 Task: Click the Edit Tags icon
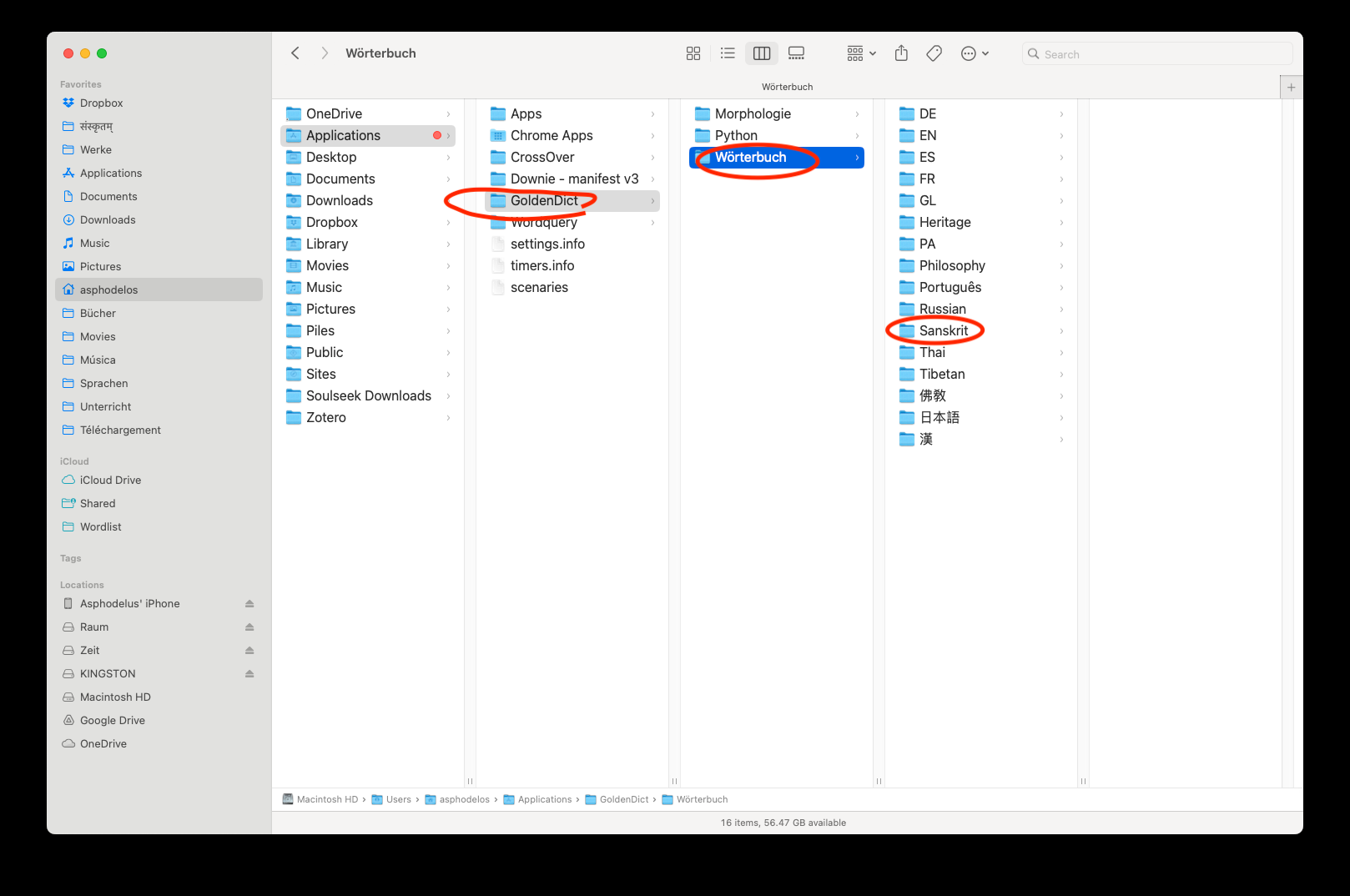click(934, 53)
